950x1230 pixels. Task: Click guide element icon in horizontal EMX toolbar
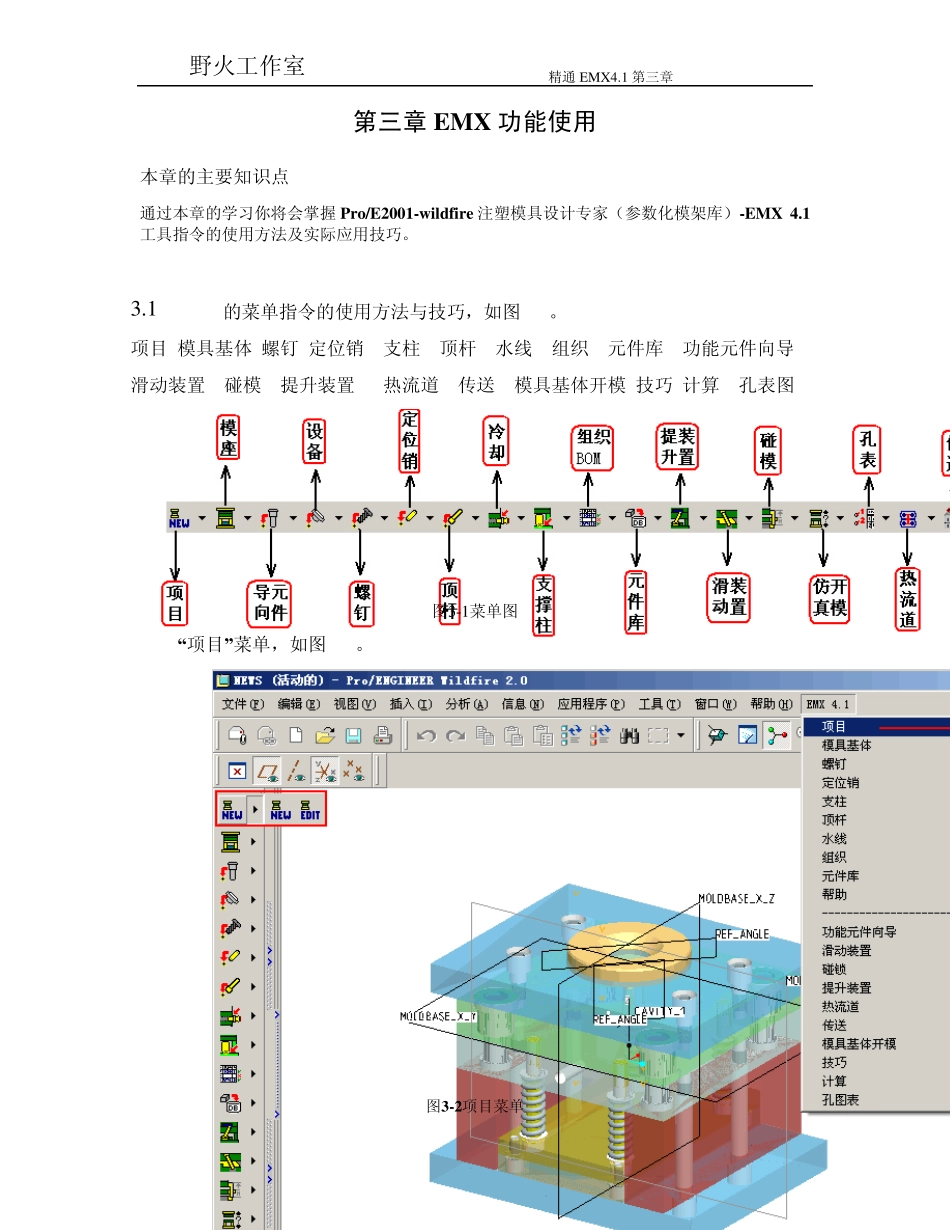[270, 518]
